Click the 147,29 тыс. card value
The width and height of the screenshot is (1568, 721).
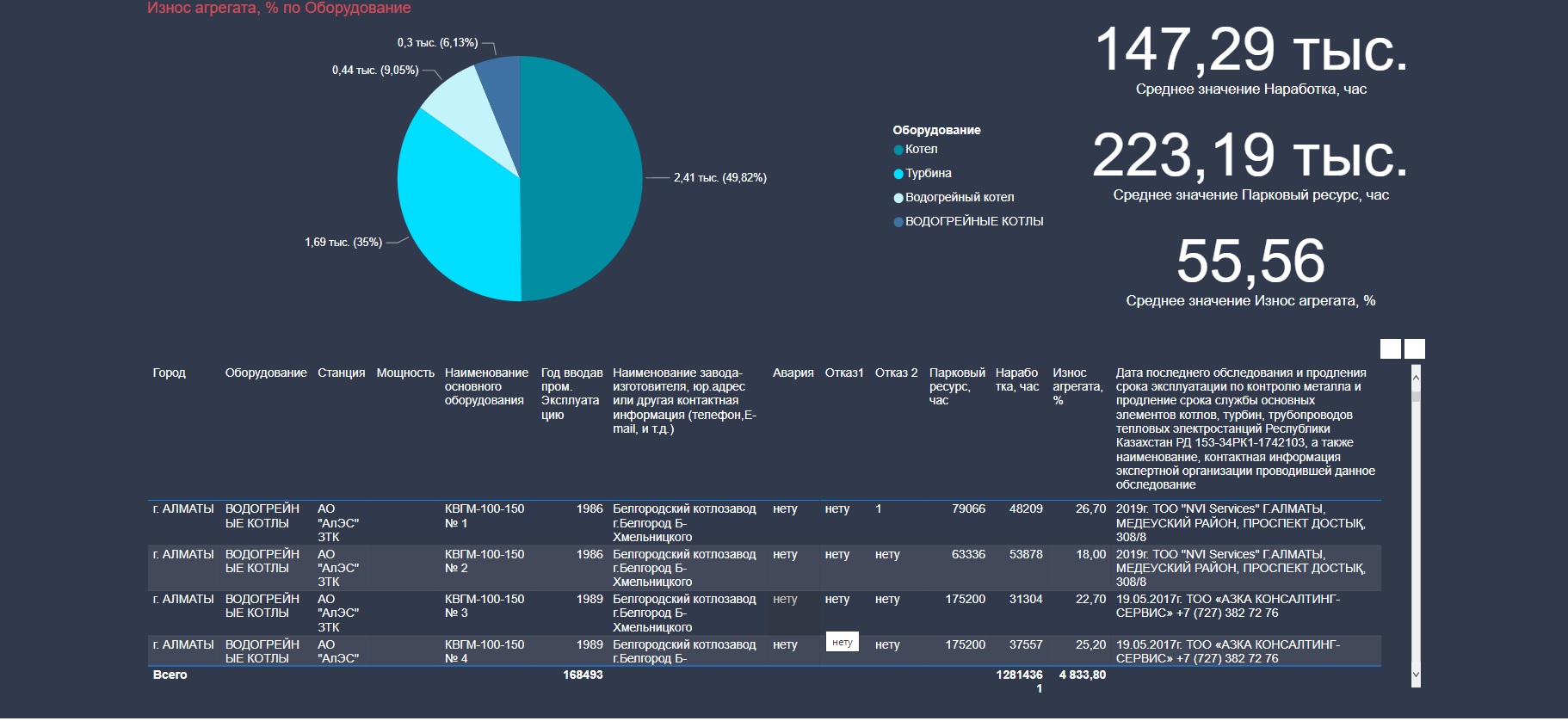click(x=1250, y=49)
